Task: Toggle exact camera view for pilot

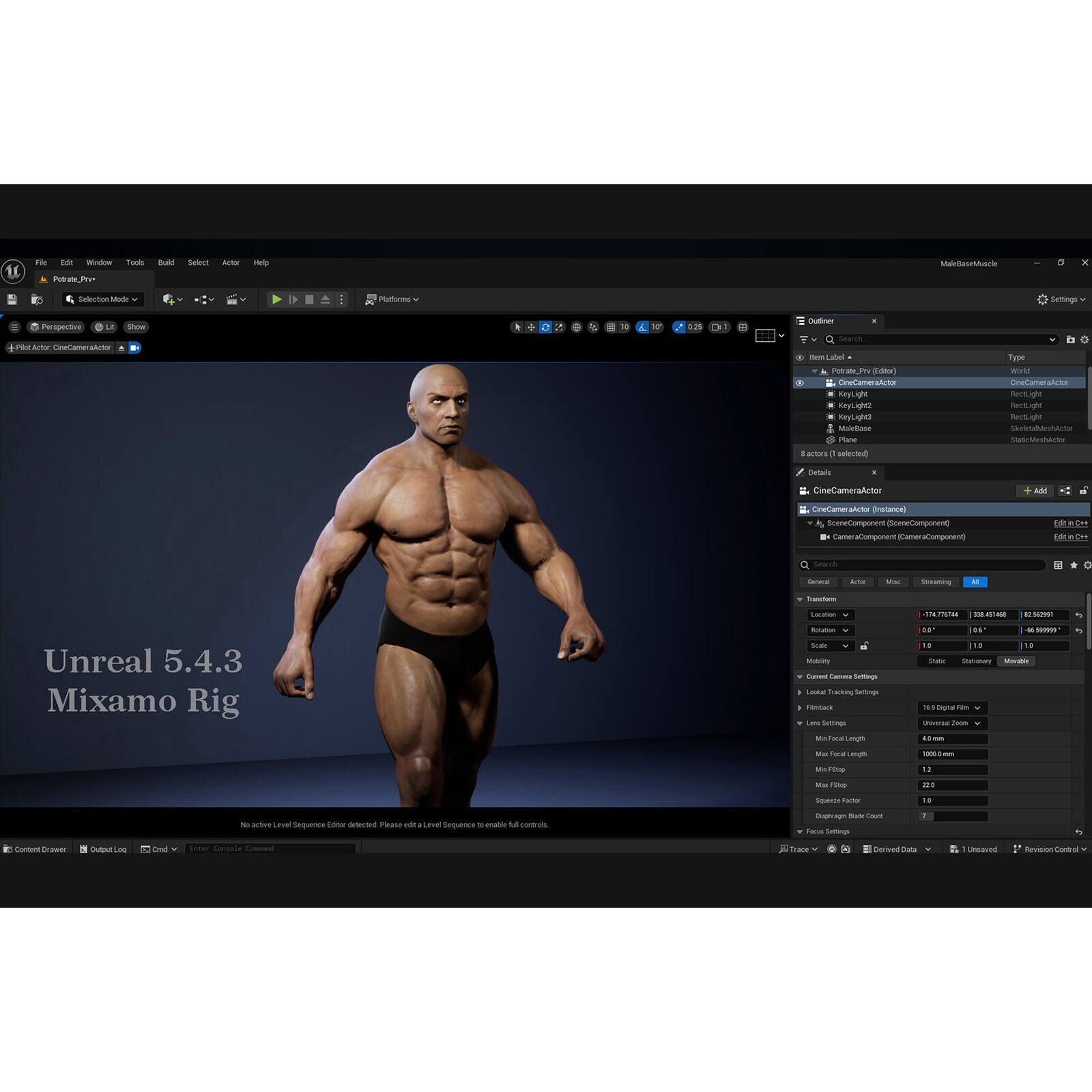Action: (x=134, y=347)
